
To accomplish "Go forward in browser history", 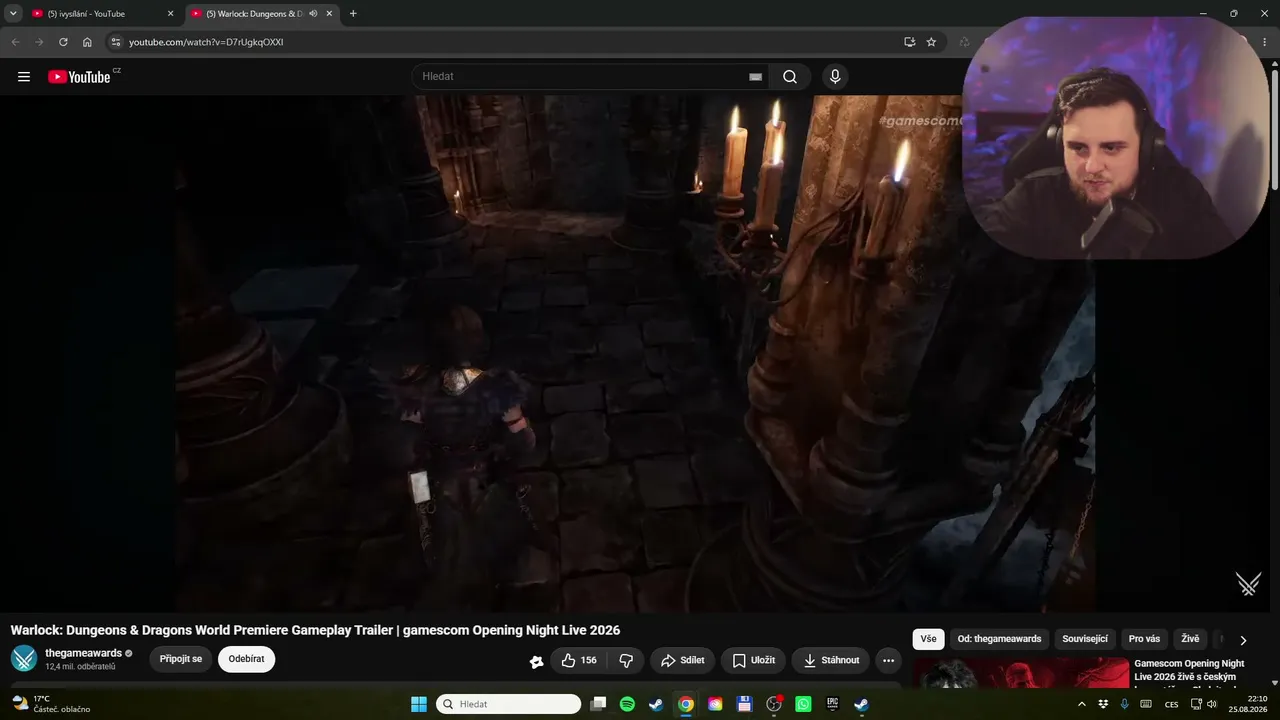I will (39, 42).
